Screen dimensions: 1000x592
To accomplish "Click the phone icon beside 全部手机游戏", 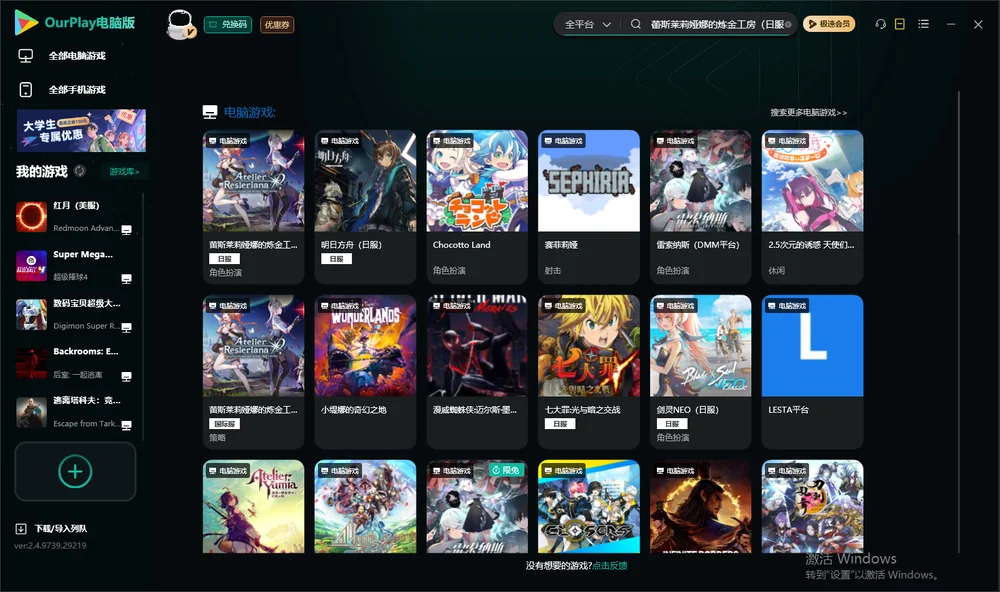I will [x=26, y=90].
